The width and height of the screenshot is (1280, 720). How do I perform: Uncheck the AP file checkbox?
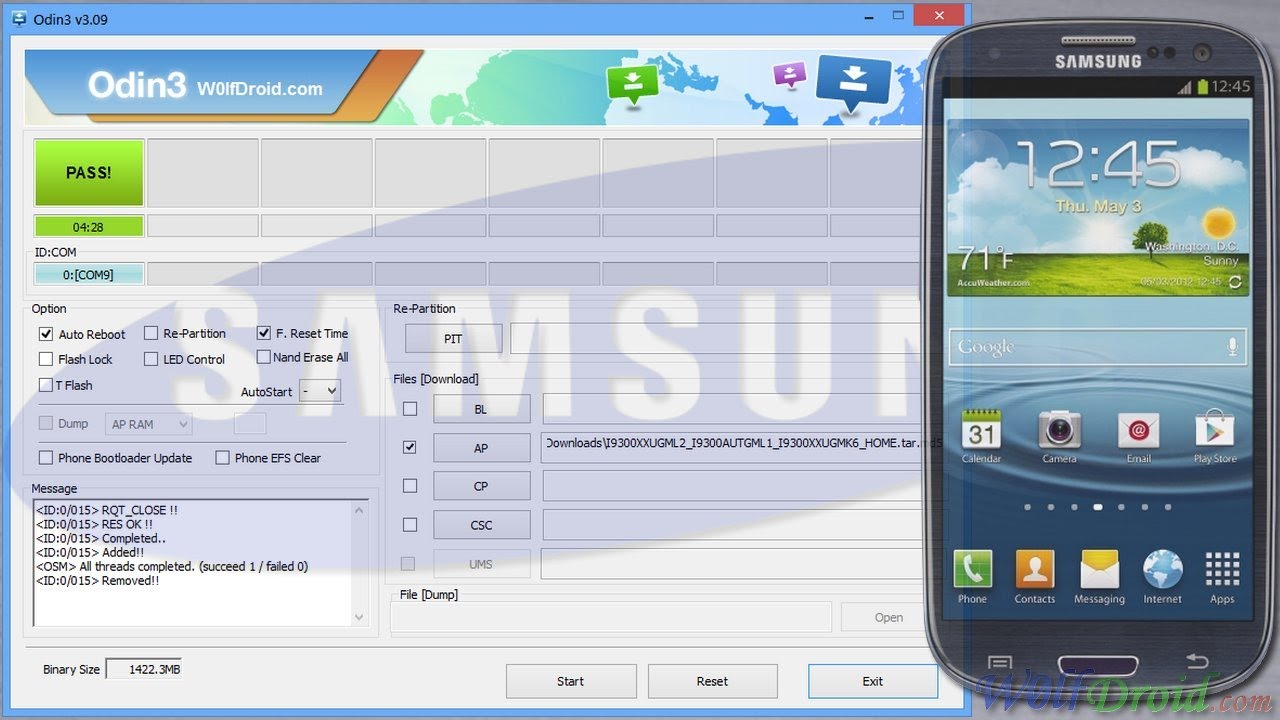click(410, 447)
